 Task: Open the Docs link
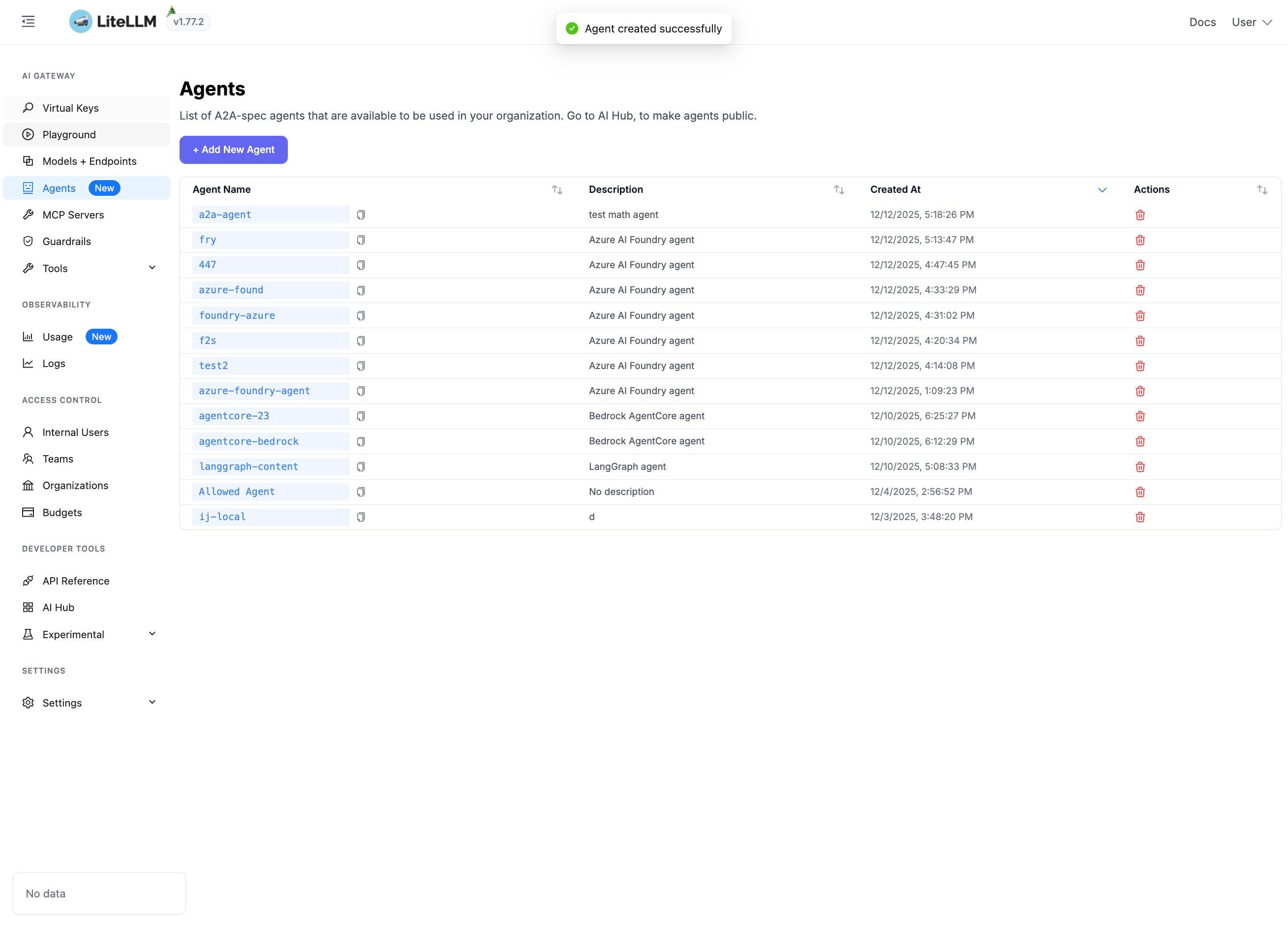click(x=1202, y=22)
